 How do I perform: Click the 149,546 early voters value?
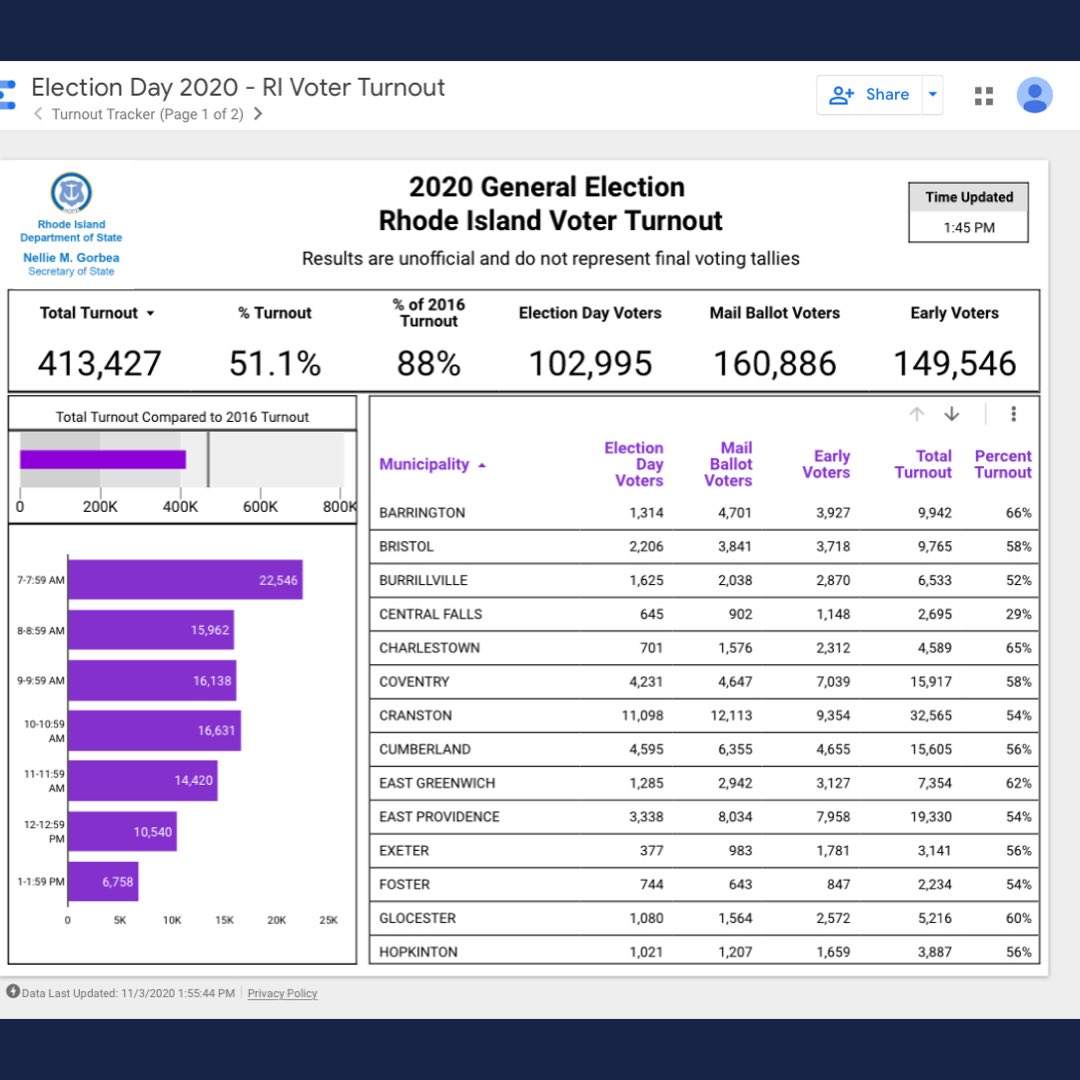coord(955,364)
